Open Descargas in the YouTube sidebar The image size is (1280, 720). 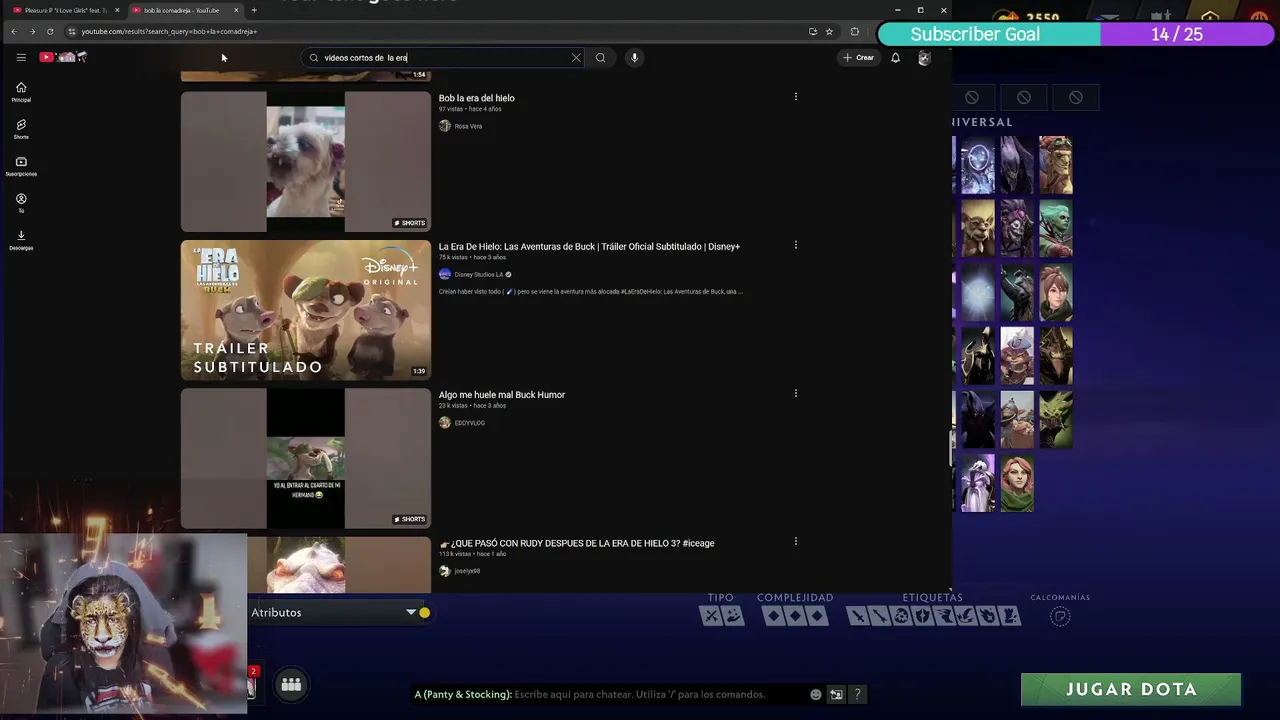pos(21,240)
